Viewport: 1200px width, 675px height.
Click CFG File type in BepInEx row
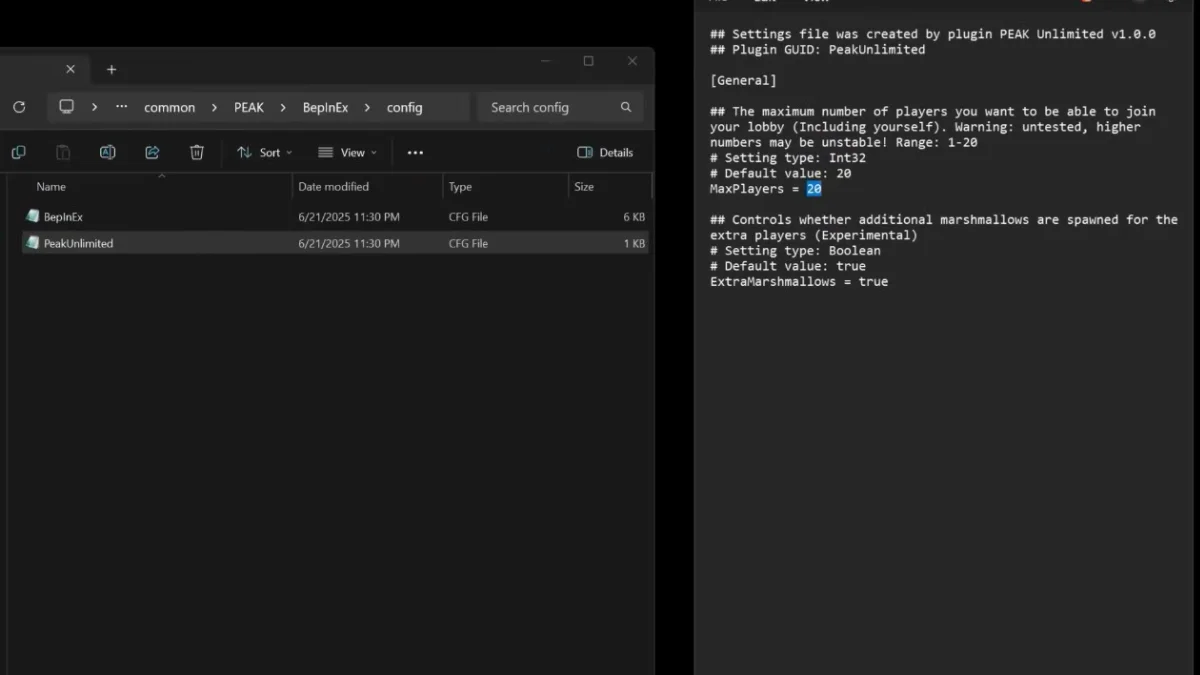coord(468,216)
